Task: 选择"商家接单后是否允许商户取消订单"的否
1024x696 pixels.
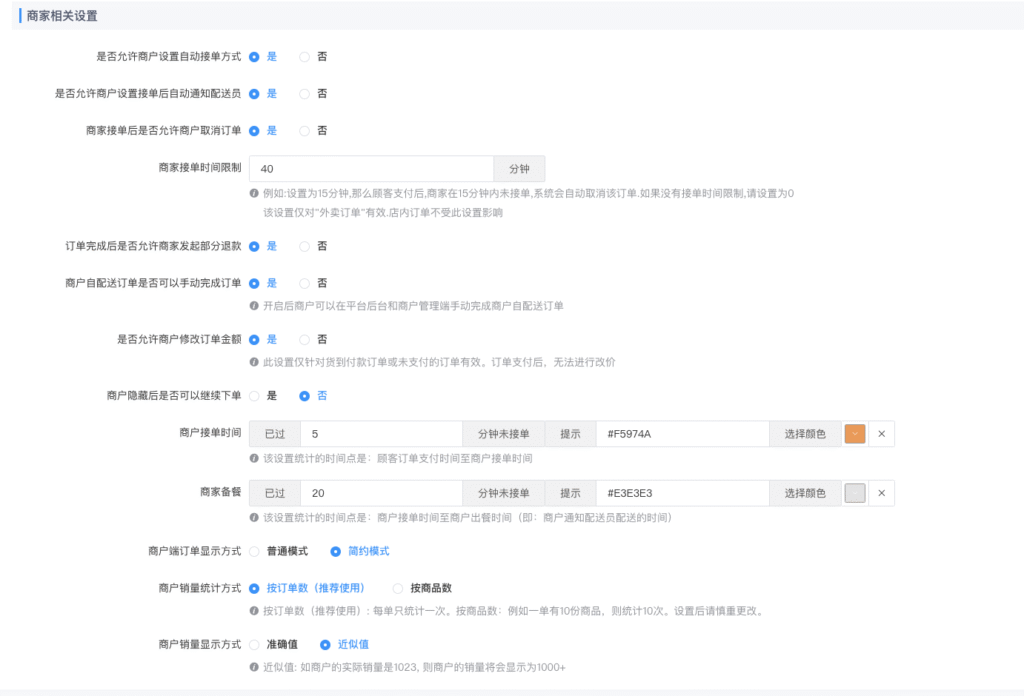Action: click(x=304, y=130)
